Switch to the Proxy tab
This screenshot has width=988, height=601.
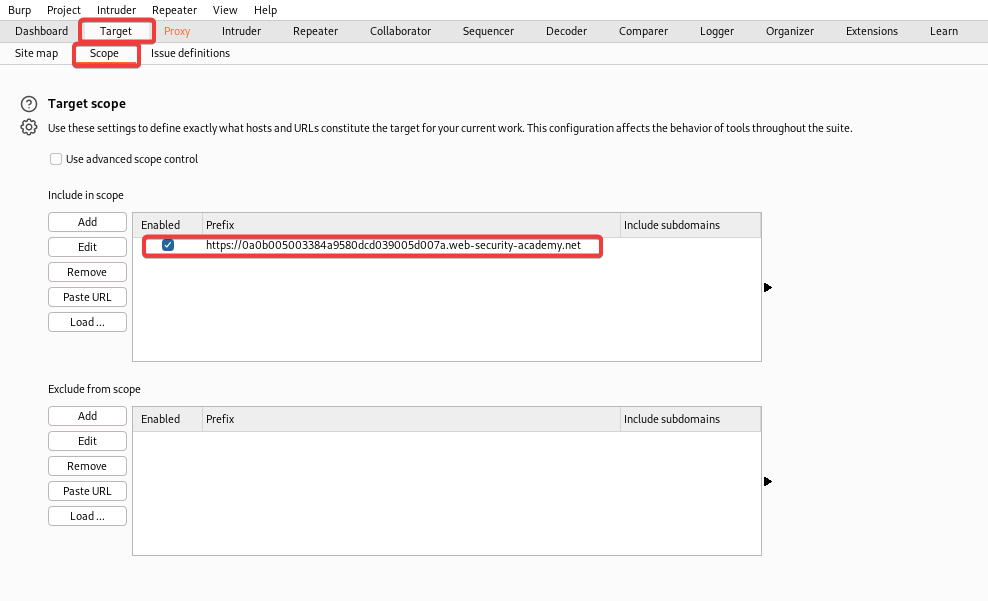[x=177, y=31]
